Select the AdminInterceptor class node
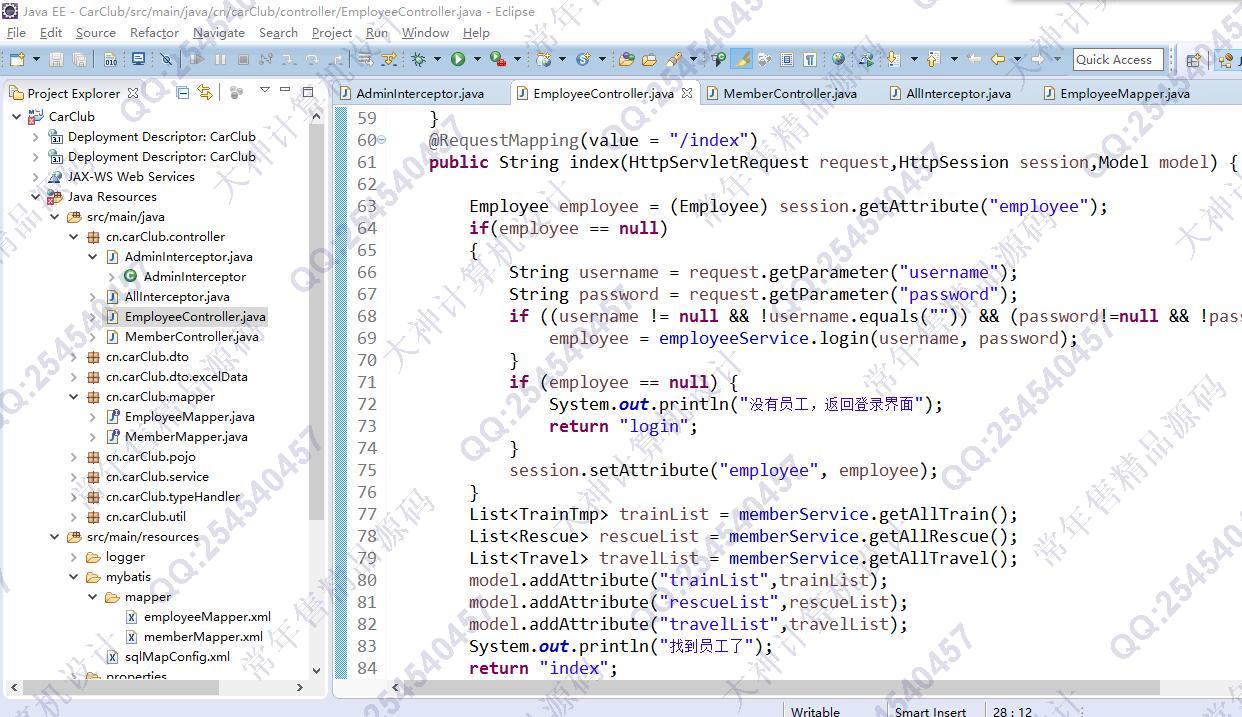The image size is (1242, 717). [194, 277]
